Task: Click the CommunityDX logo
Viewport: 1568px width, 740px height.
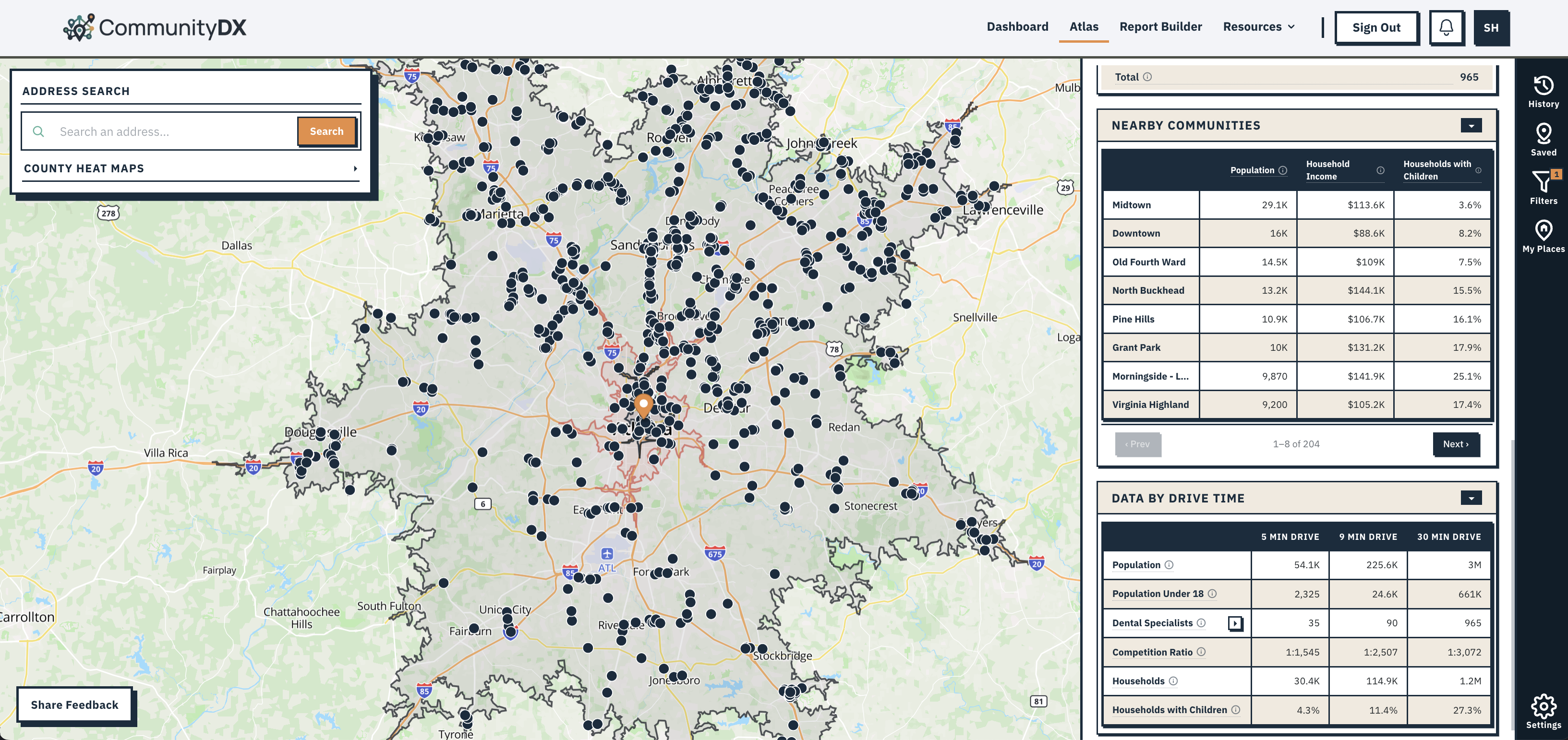Action: coord(155,27)
